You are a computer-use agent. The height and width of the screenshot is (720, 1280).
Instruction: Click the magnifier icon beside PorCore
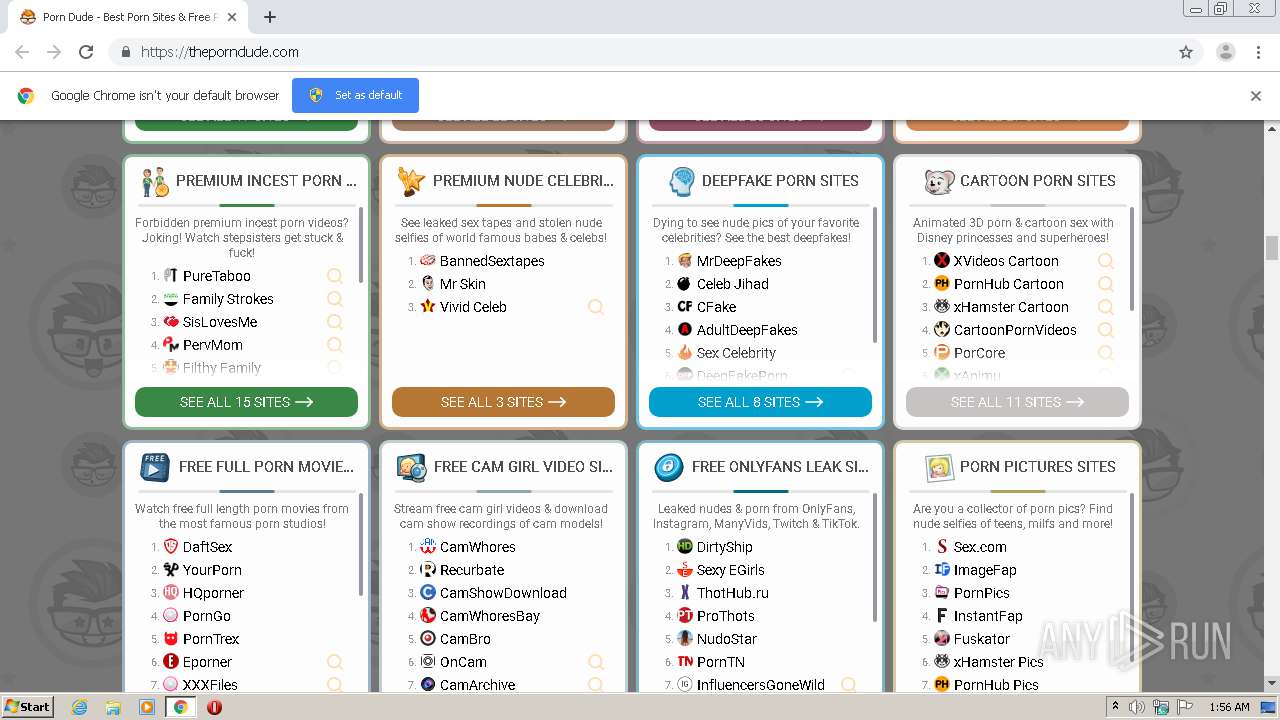(x=1106, y=353)
